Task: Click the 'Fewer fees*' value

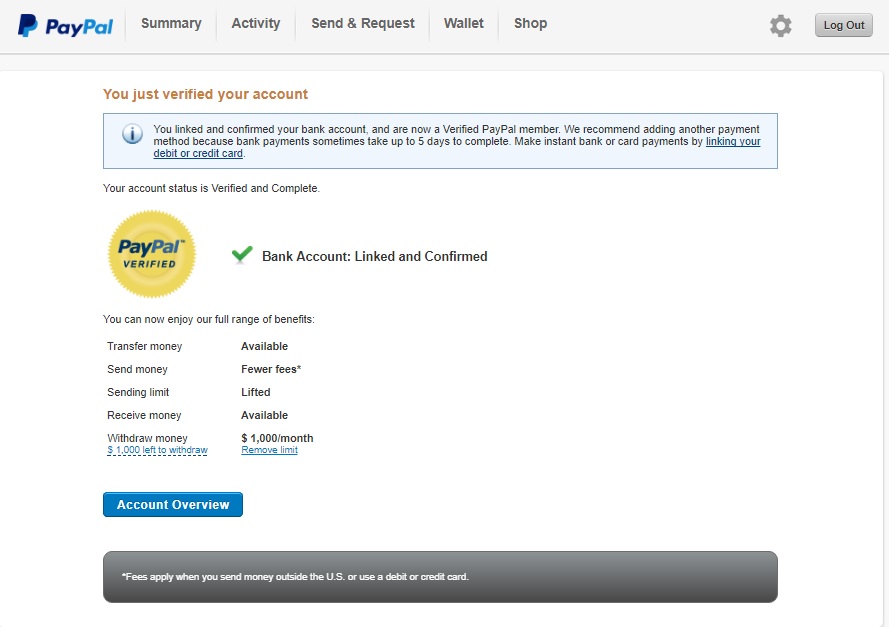Action: point(271,370)
